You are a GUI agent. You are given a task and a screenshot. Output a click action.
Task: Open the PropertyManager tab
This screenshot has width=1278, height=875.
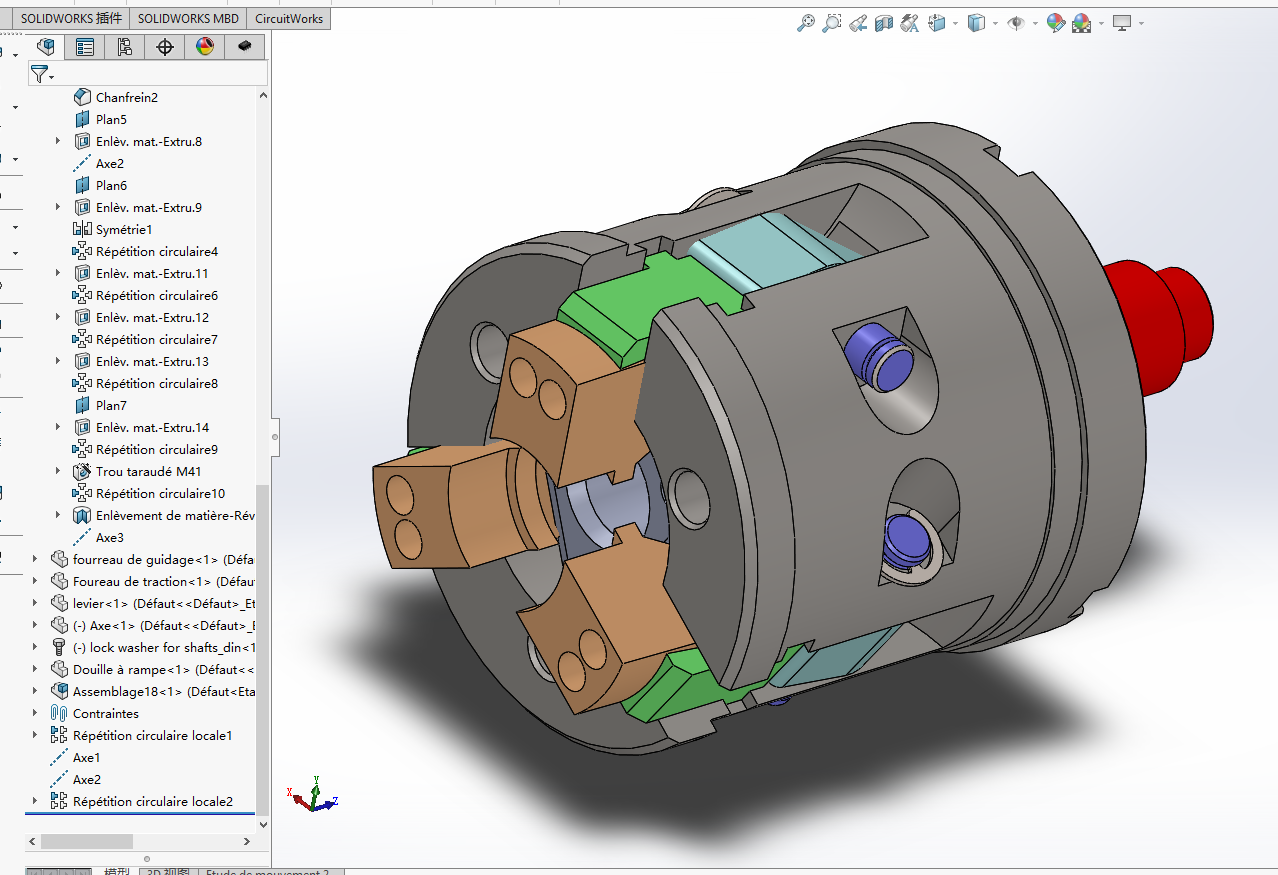click(85, 46)
